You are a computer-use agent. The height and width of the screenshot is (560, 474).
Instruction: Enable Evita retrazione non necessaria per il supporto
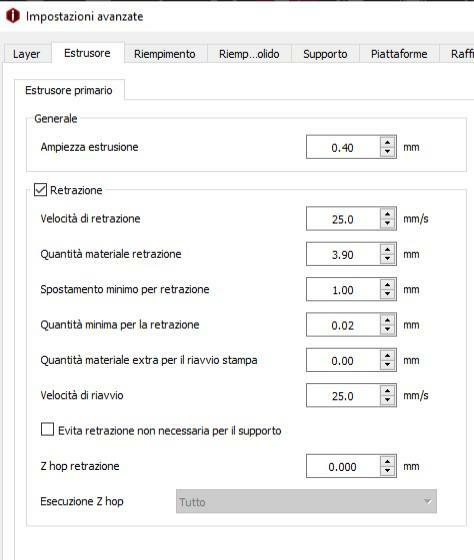48,430
